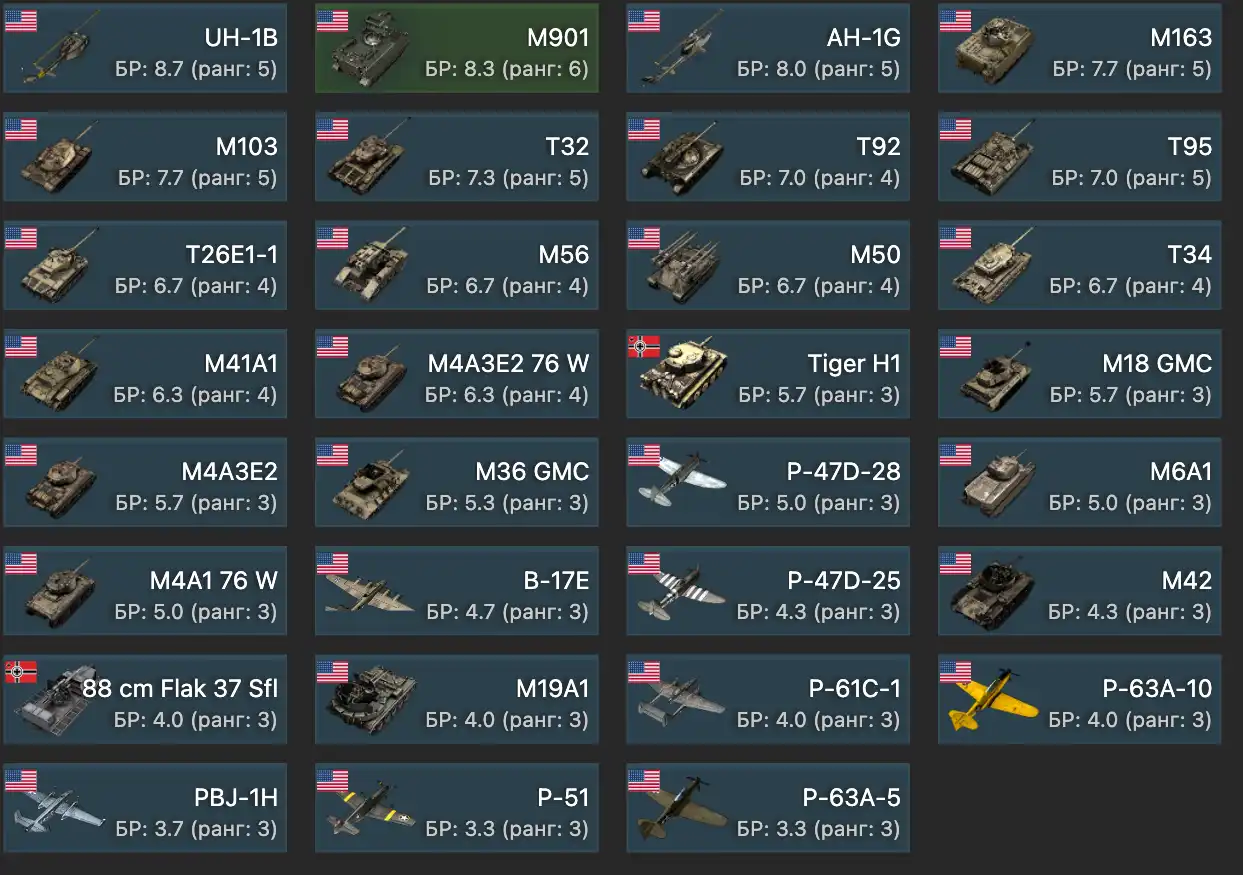Select the T26E1-1 tank card
This screenshot has height=875, width=1243.
click(145, 264)
